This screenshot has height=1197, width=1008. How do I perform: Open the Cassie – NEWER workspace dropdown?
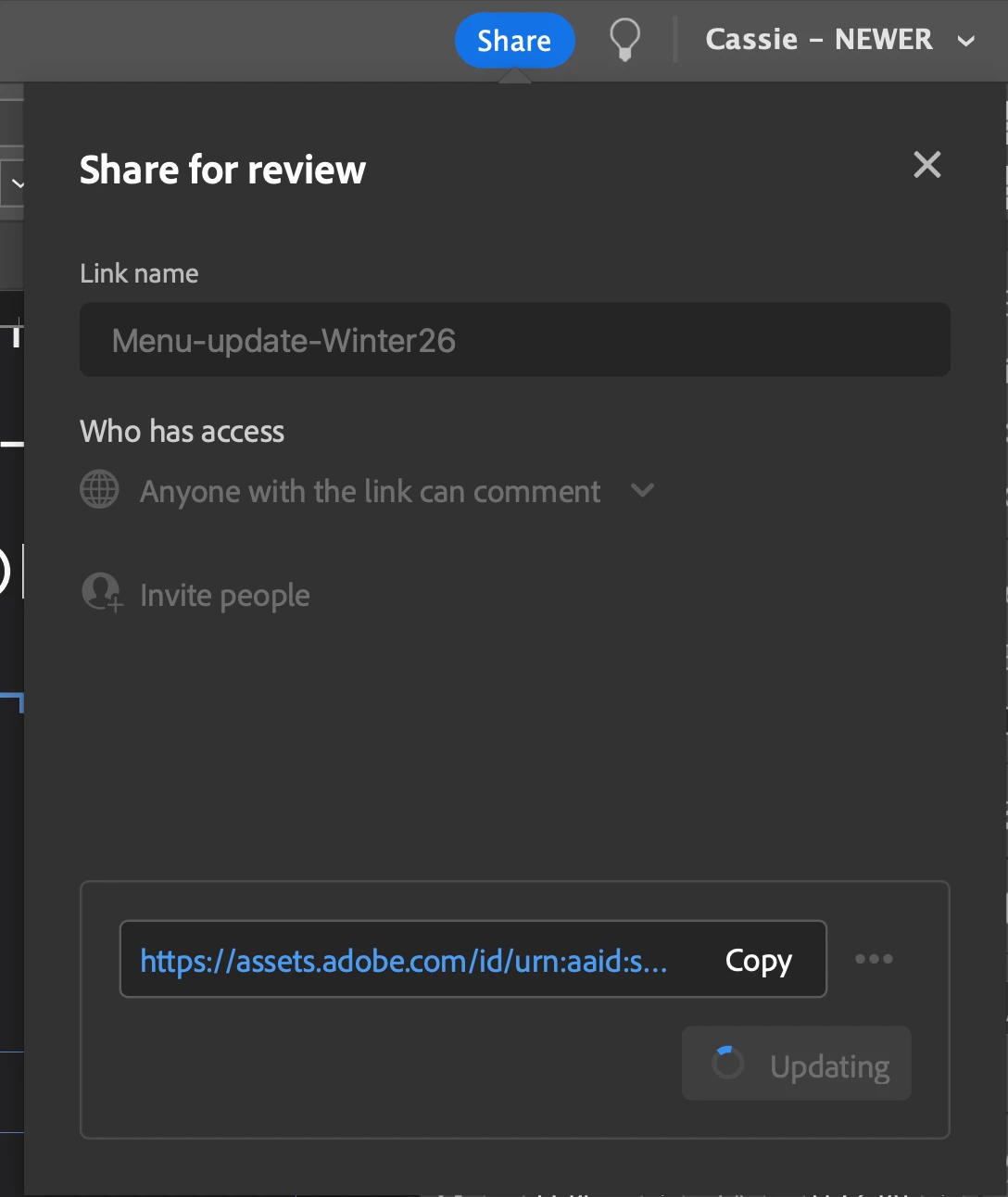tap(840, 40)
